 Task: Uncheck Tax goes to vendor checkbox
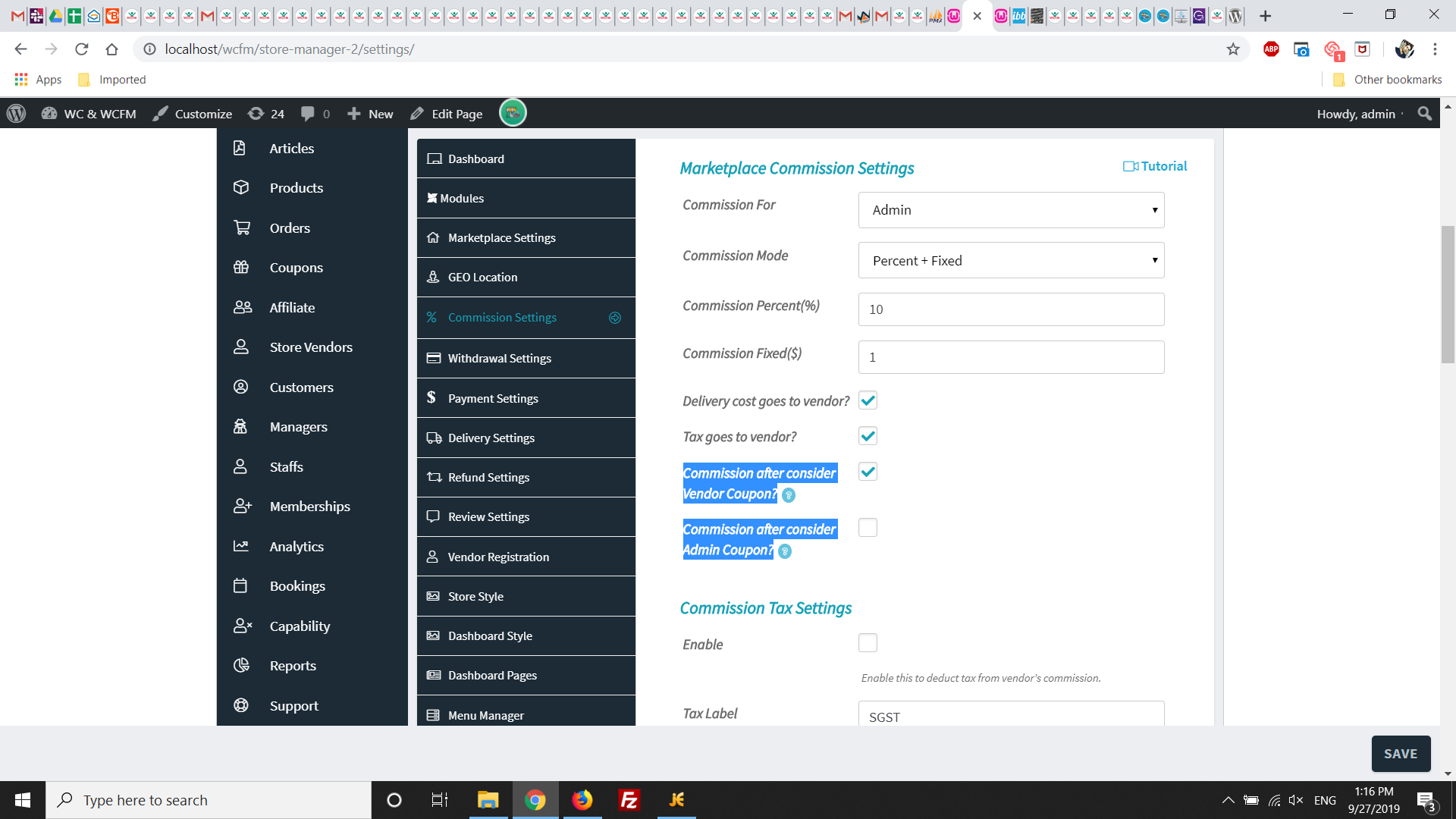(868, 436)
